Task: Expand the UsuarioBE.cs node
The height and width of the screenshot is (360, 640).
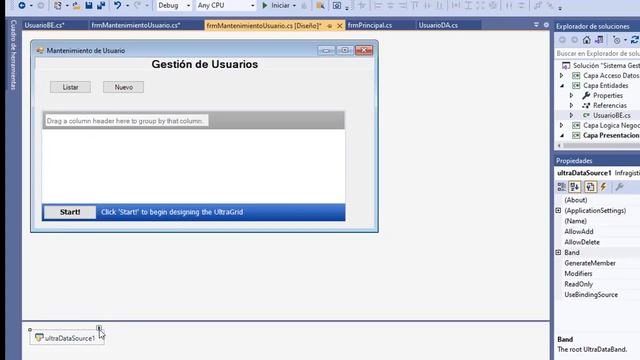Action: click(x=571, y=116)
